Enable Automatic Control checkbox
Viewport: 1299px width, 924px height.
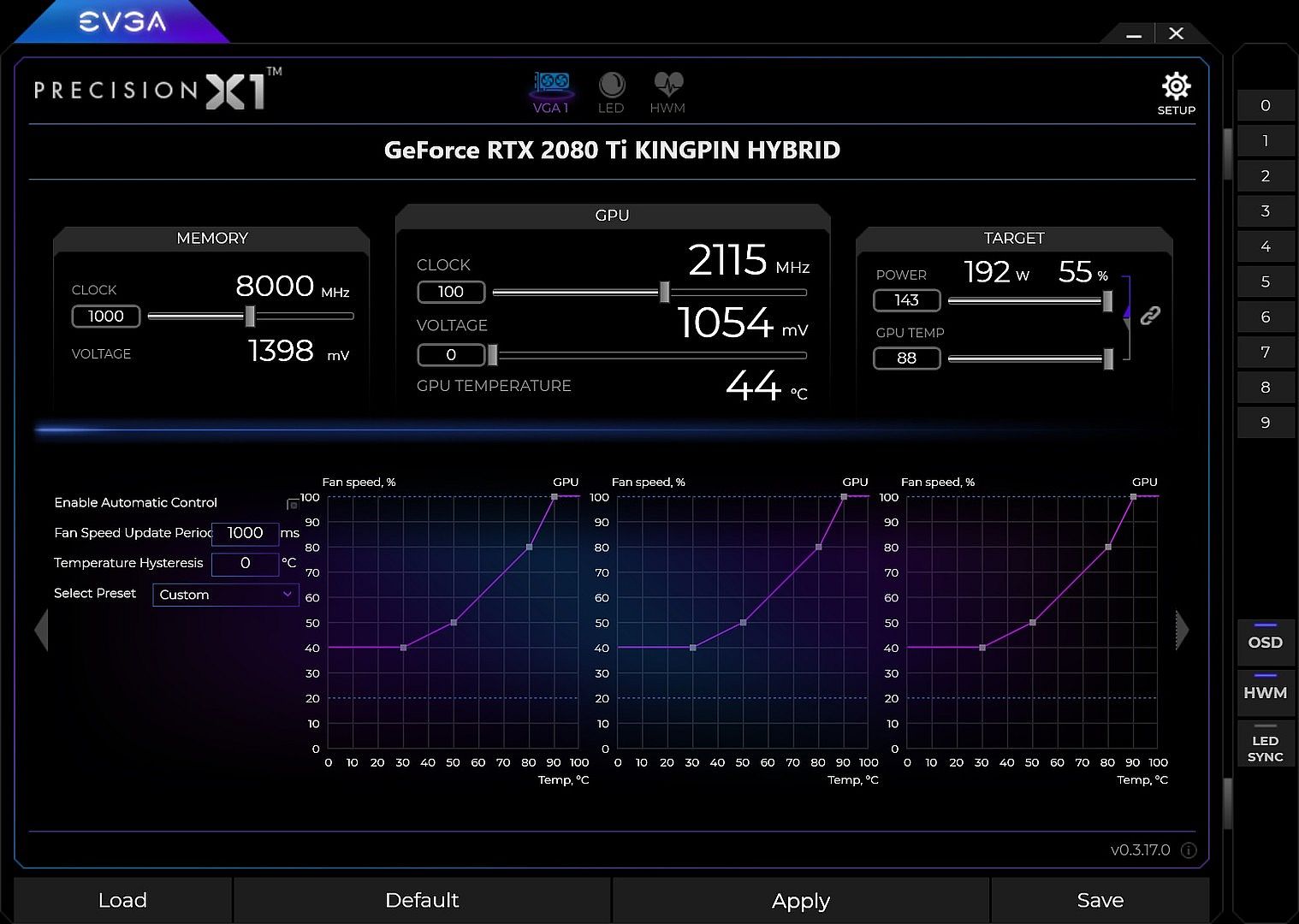click(x=293, y=504)
